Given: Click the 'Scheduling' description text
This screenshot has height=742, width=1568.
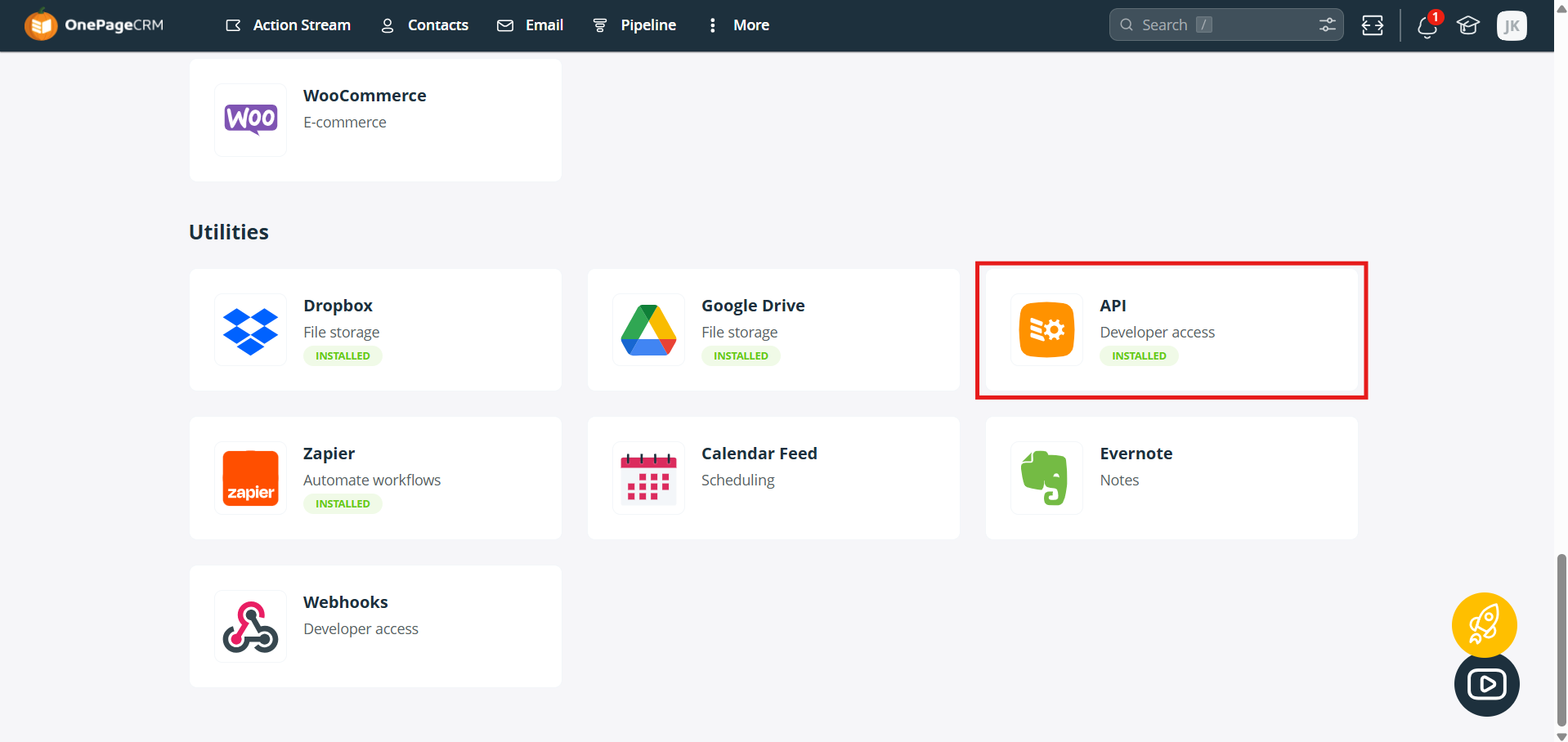Looking at the screenshot, I should tap(738, 481).
